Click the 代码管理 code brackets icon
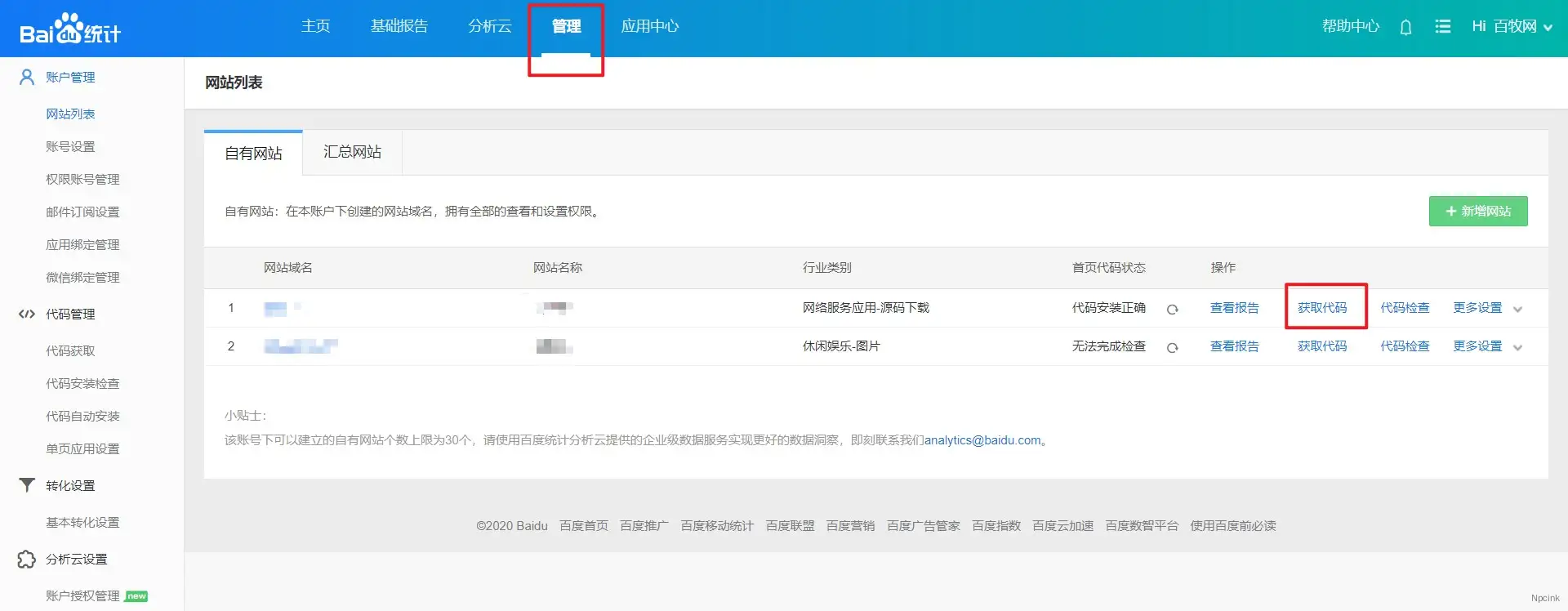Screen dimensions: 1568x611 click(x=27, y=314)
